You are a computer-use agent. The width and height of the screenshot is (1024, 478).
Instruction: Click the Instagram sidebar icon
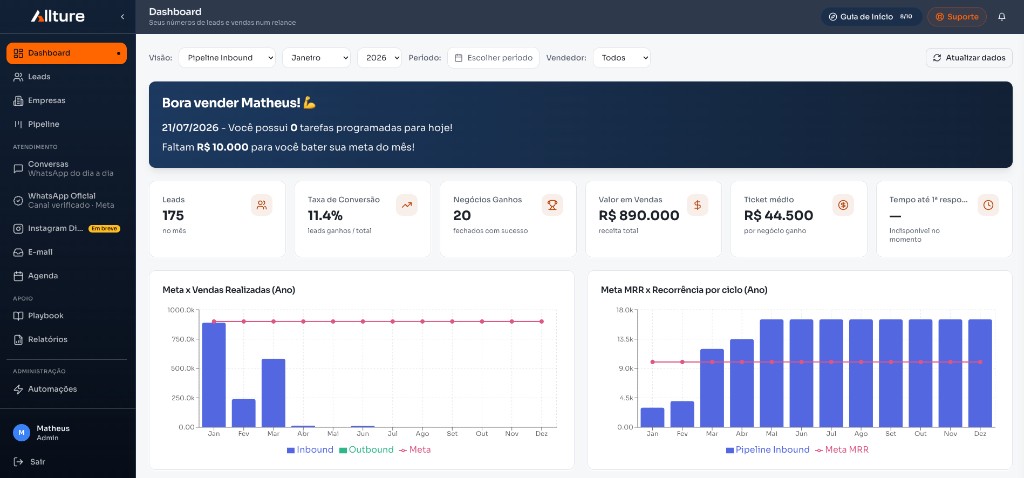coord(18,229)
